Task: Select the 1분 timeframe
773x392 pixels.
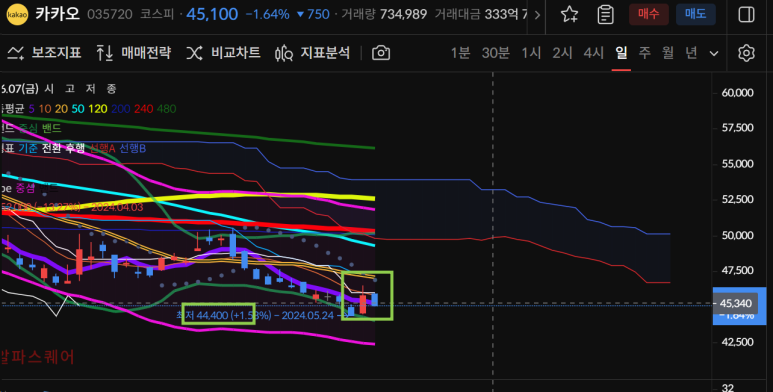Action: pos(460,53)
